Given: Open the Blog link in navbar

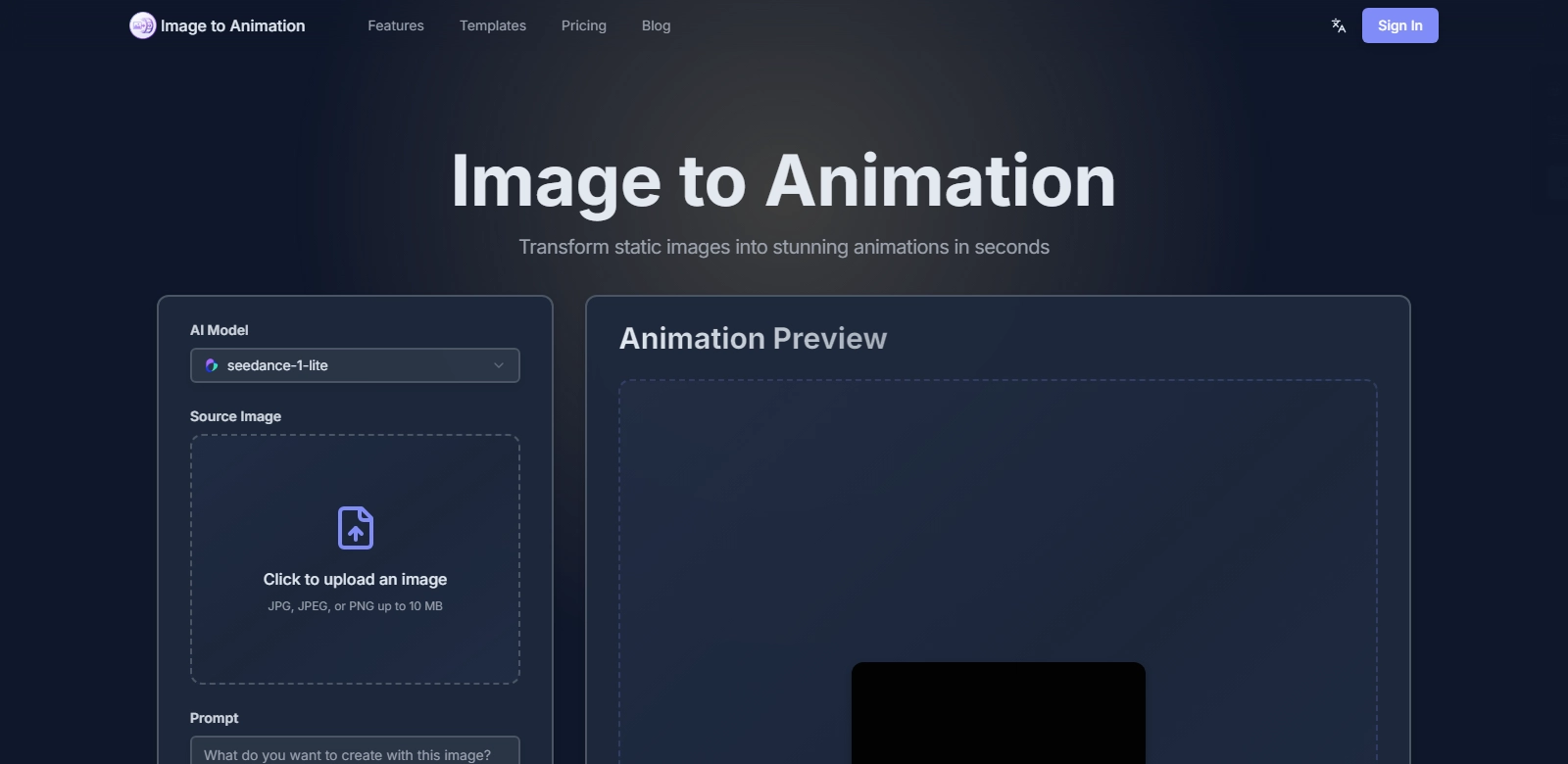Looking at the screenshot, I should (657, 25).
